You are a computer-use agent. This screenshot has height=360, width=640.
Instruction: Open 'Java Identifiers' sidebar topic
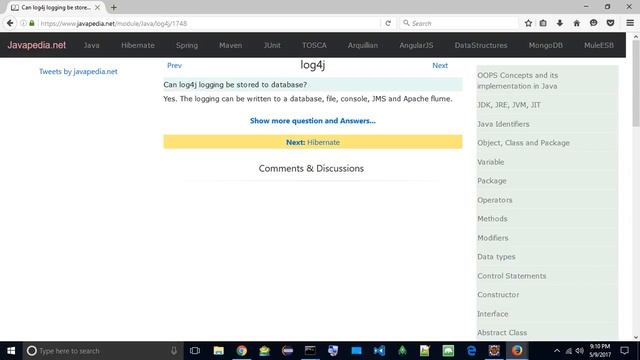point(503,124)
